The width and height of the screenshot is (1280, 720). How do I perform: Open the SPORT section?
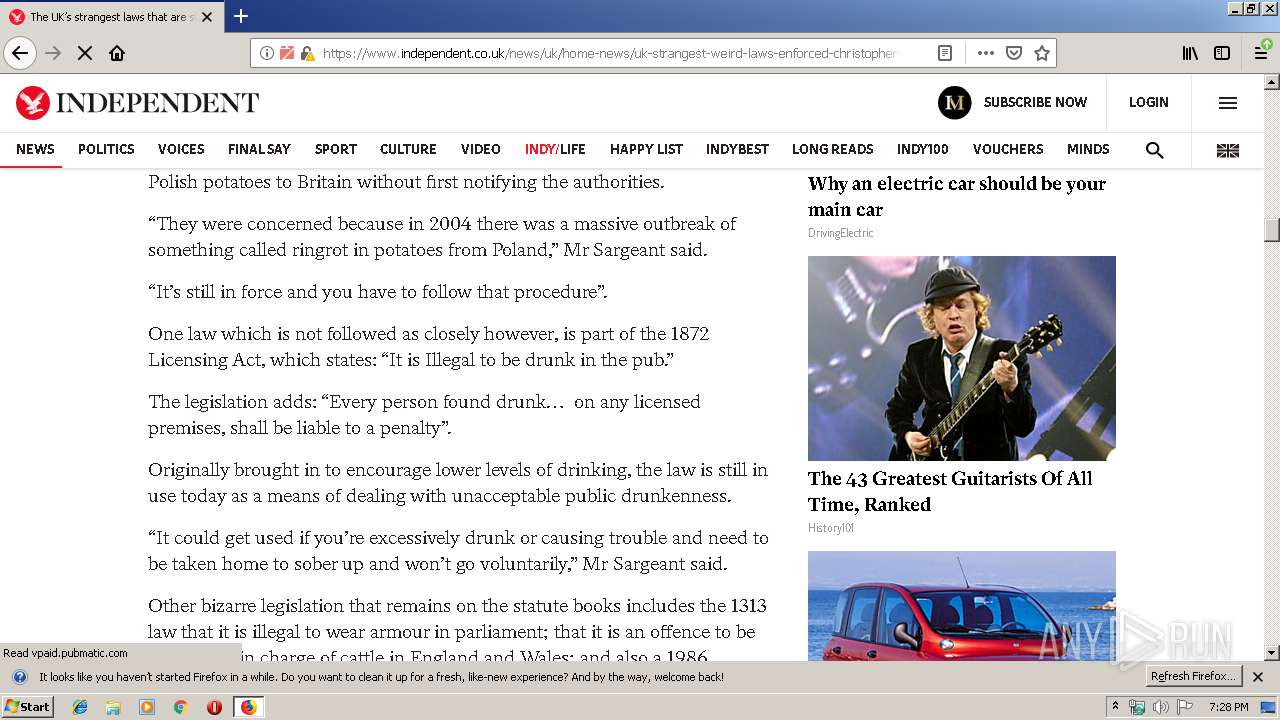pyautogui.click(x=336, y=149)
